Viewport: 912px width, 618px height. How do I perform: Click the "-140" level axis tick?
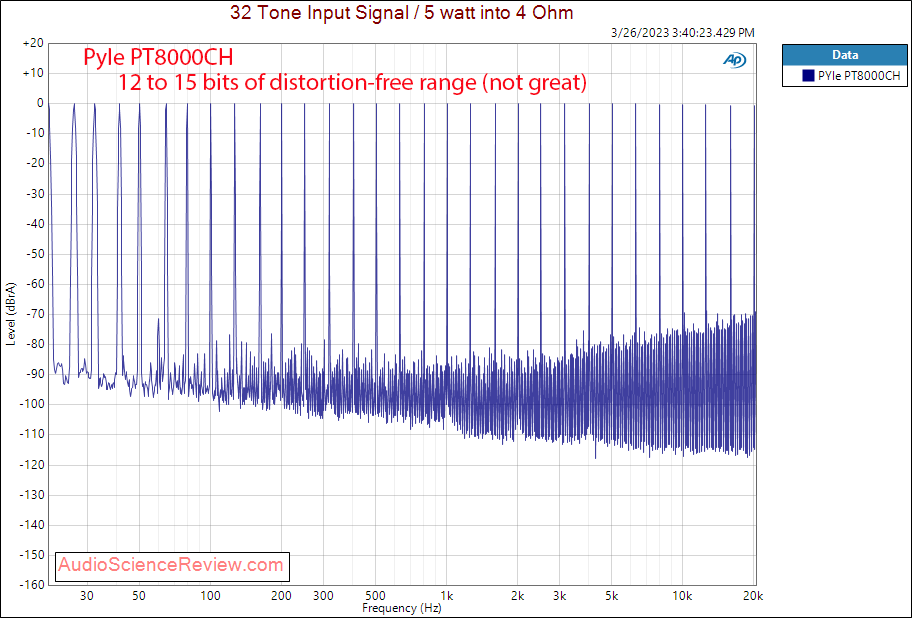(32, 524)
